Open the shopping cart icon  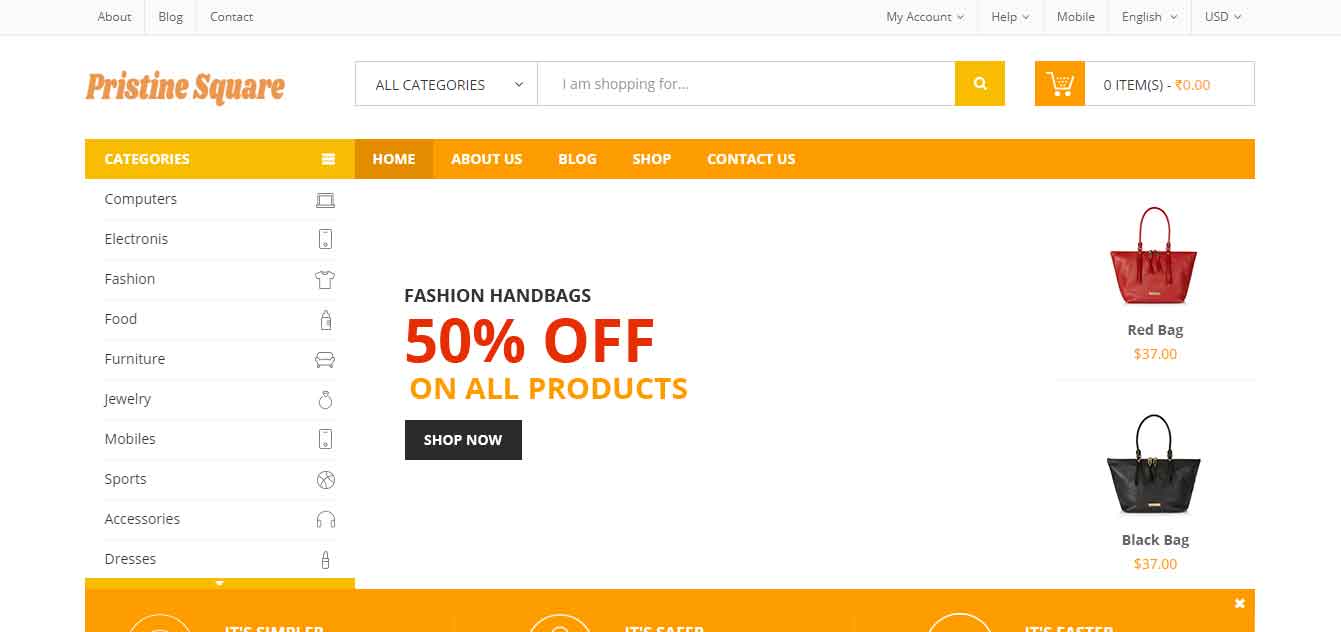click(1060, 84)
